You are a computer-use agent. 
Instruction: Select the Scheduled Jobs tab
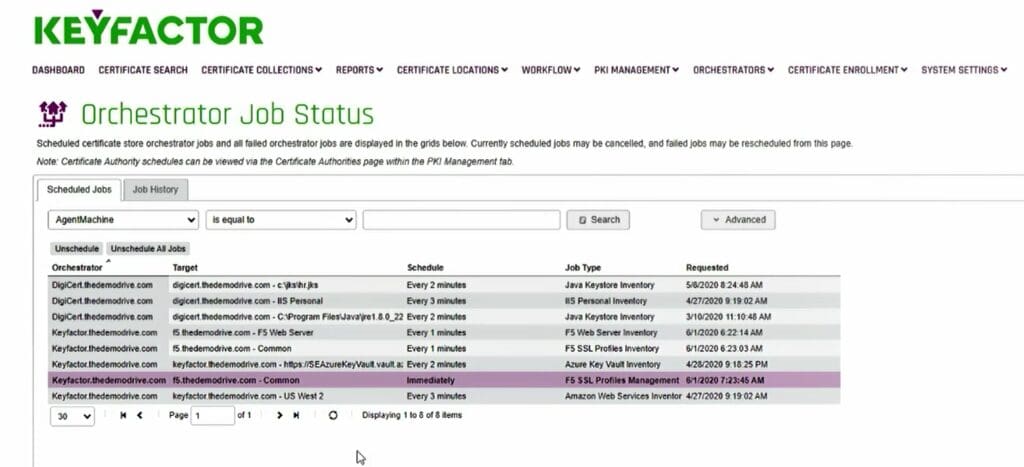click(79, 189)
